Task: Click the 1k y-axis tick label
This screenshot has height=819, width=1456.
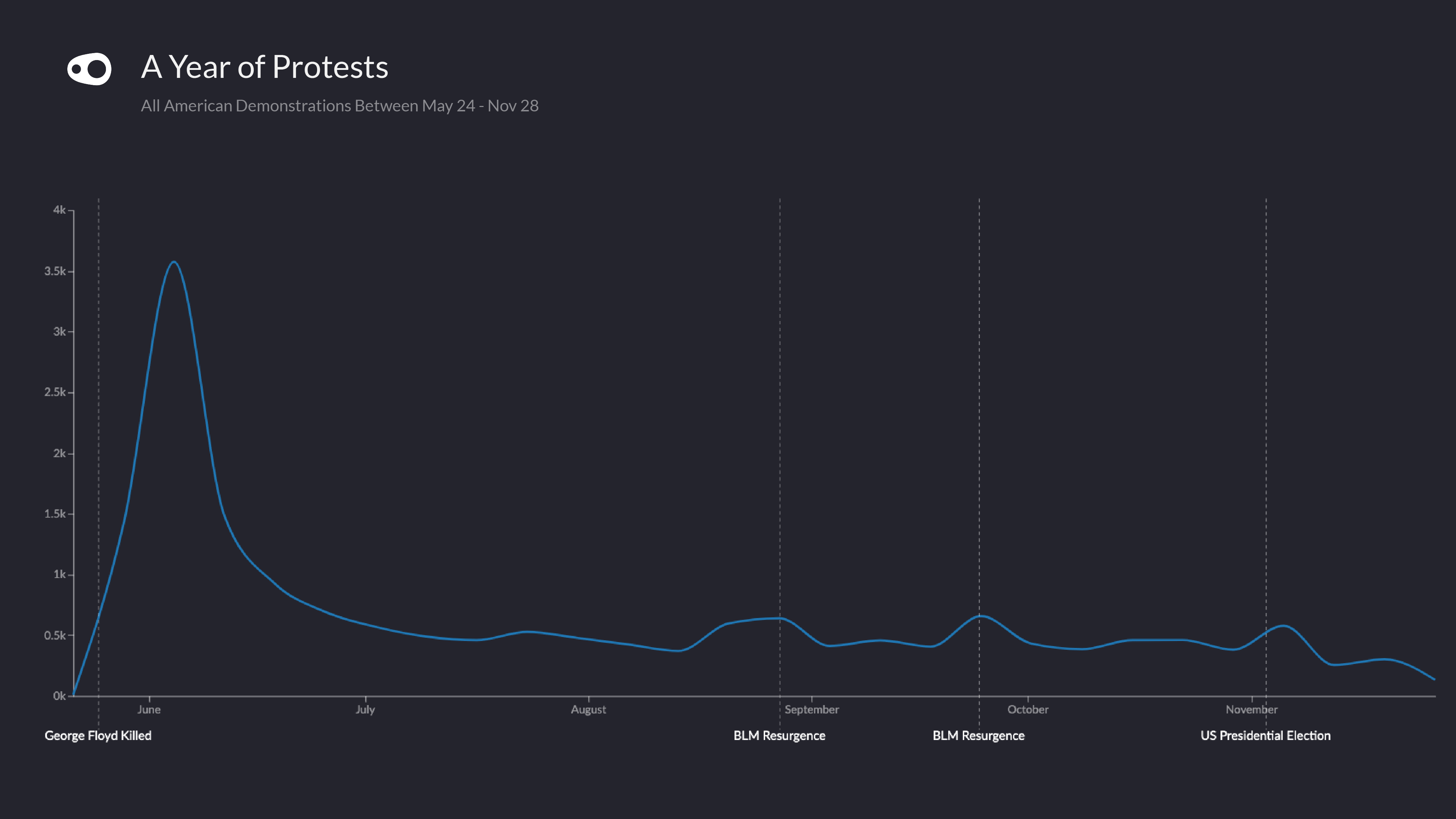Action: click(59, 574)
